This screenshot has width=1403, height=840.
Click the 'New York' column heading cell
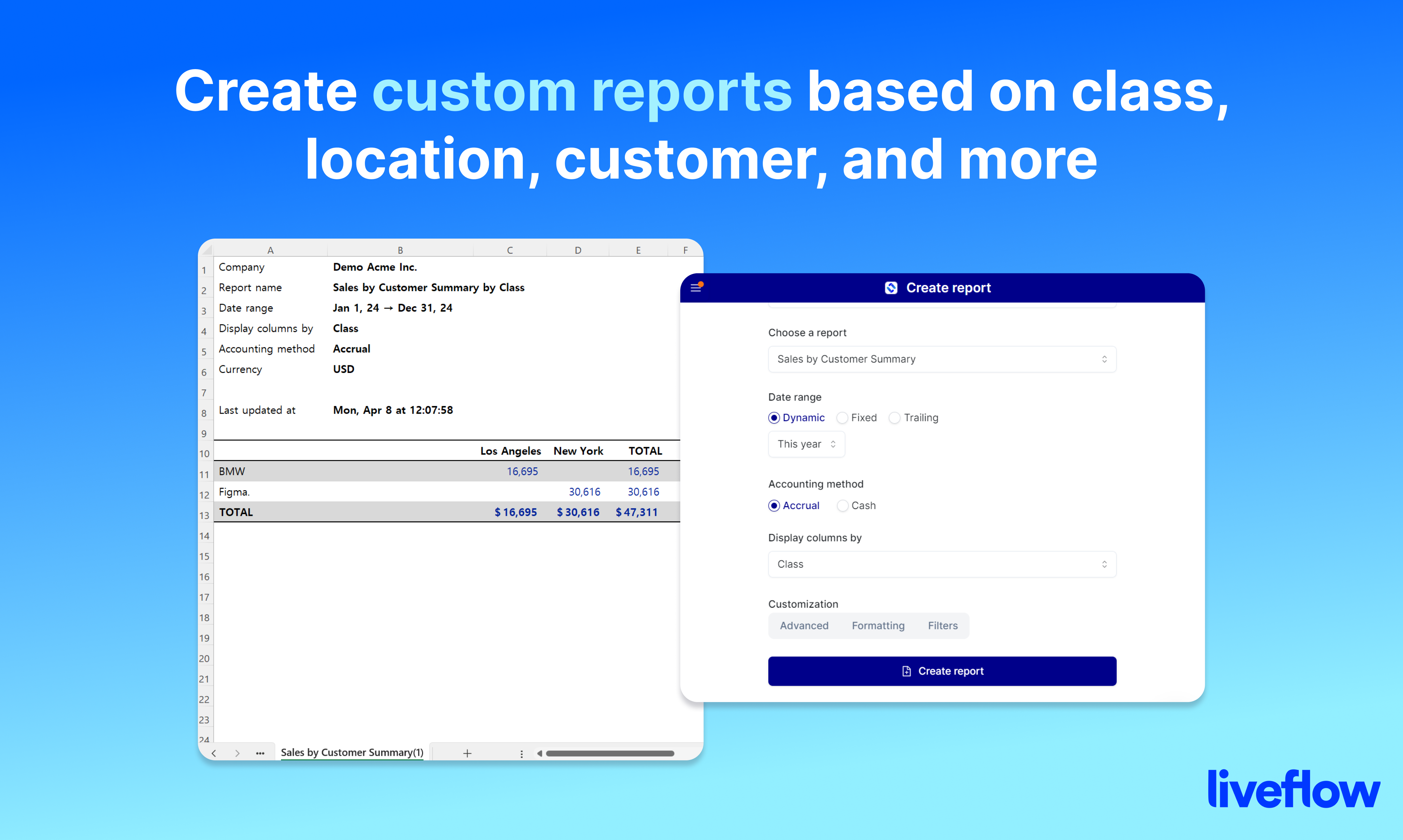(x=578, y=451)
